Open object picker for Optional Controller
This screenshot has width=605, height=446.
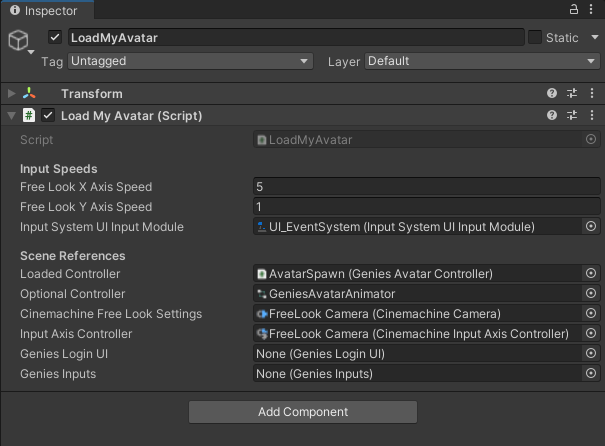point(591,294)
